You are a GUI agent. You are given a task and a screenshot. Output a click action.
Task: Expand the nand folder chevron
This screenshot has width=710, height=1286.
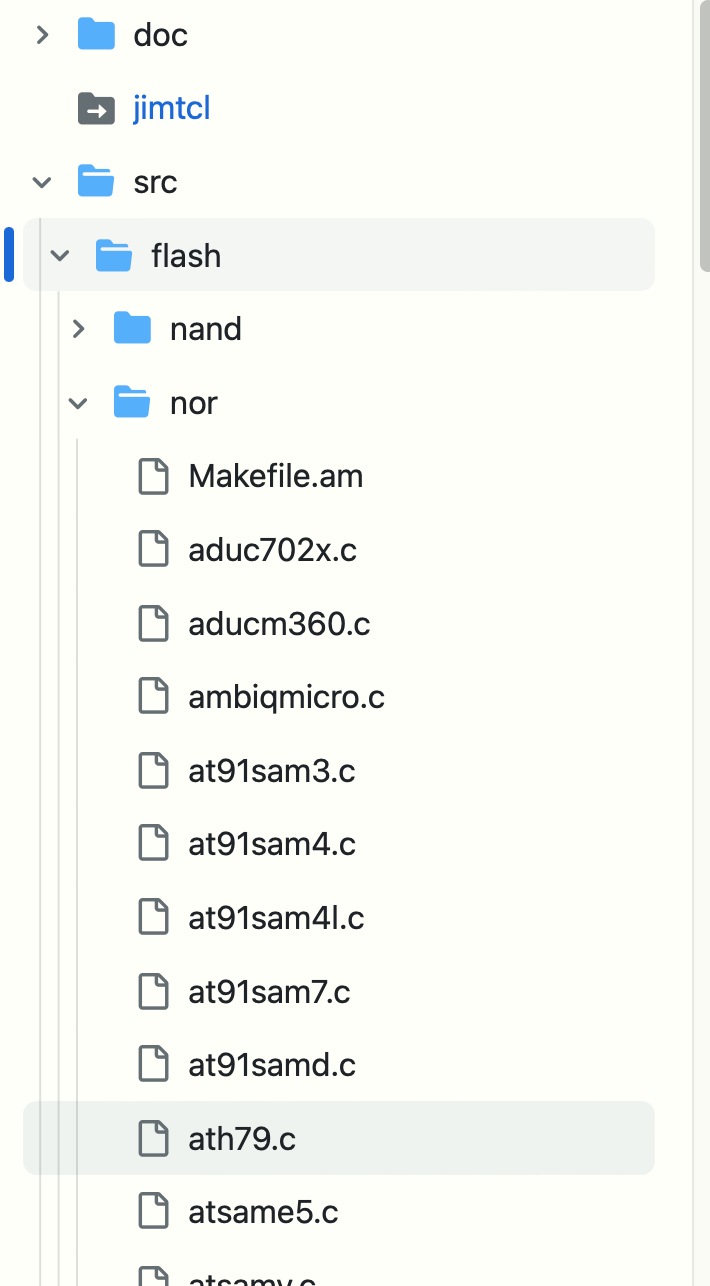(x=78, y=329)
